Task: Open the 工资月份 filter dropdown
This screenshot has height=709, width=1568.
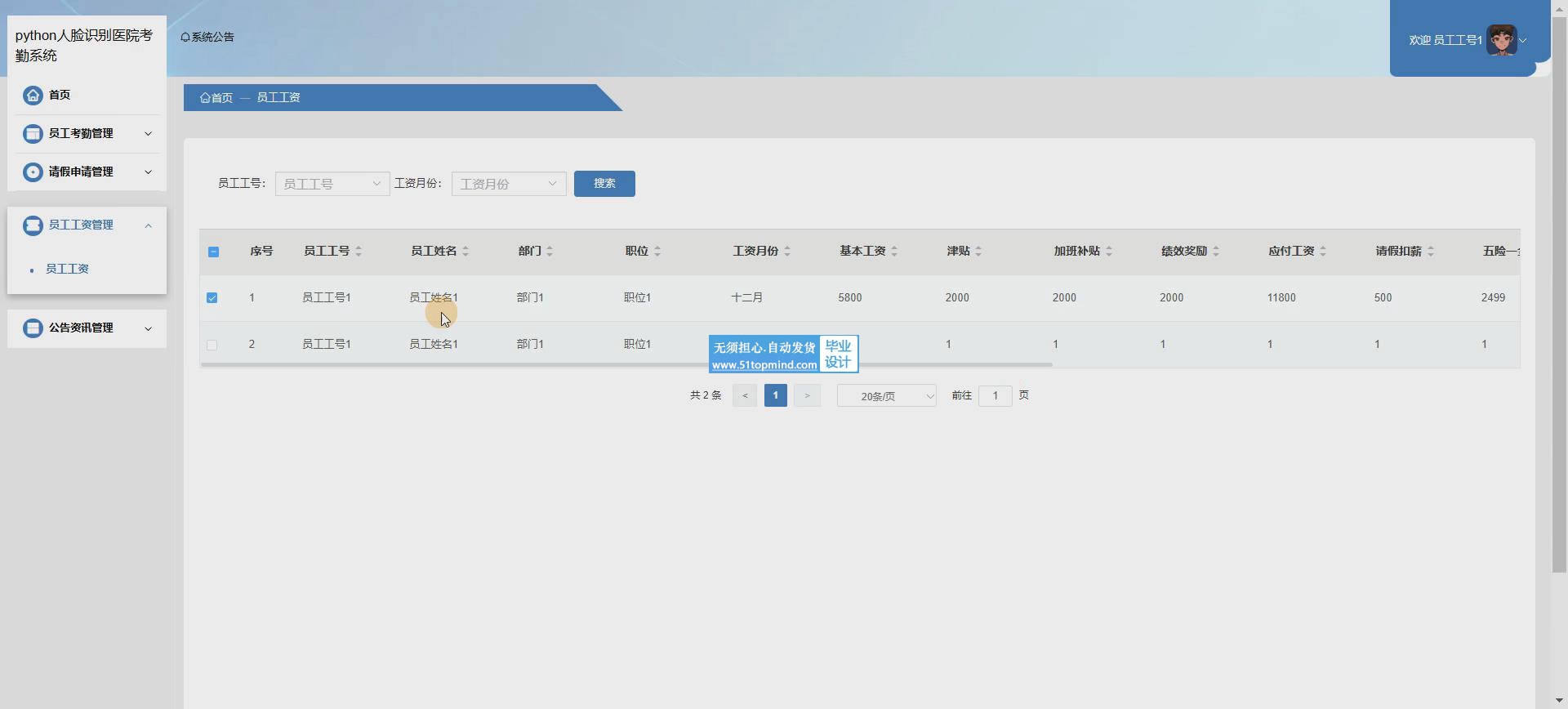Action: pyautogui.click(x=508, y=184)
